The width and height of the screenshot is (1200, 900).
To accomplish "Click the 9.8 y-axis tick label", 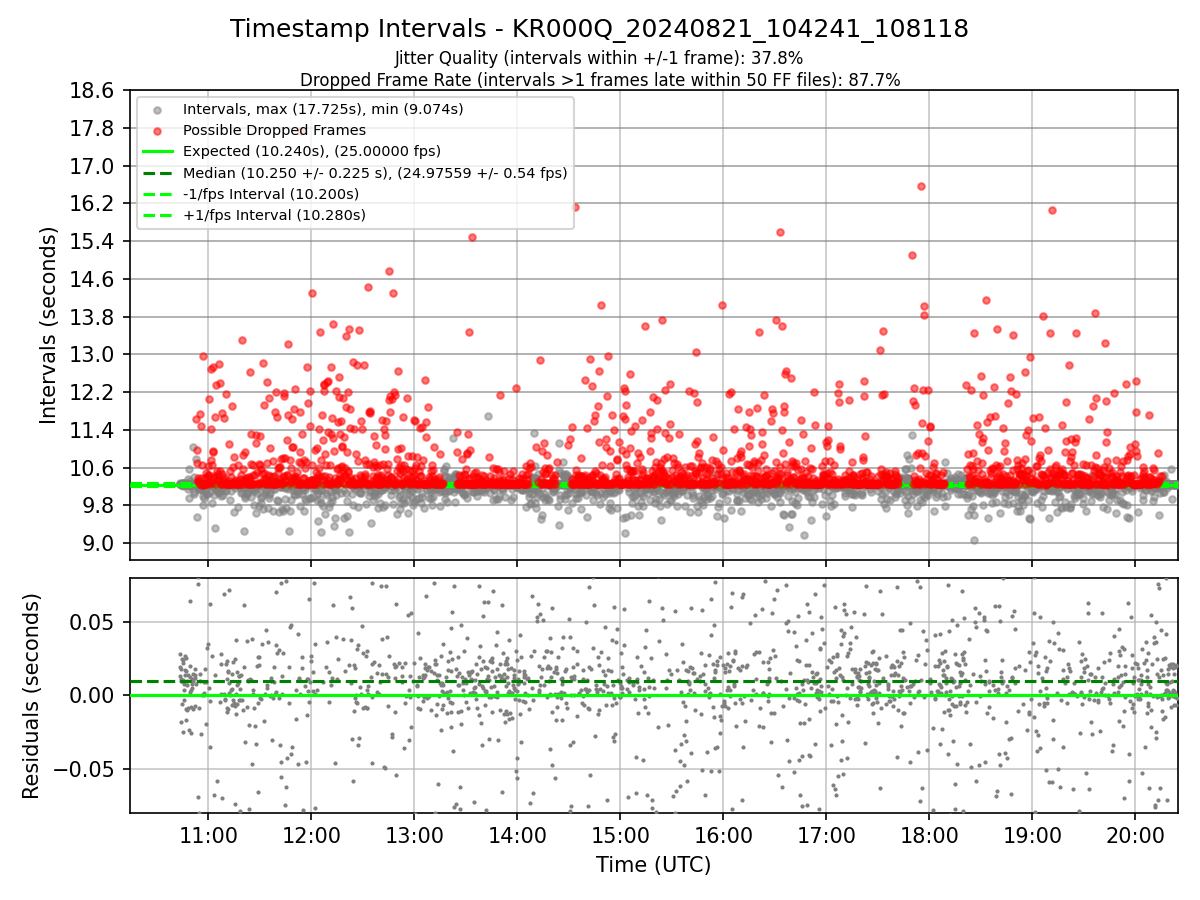I will [98, 505].
